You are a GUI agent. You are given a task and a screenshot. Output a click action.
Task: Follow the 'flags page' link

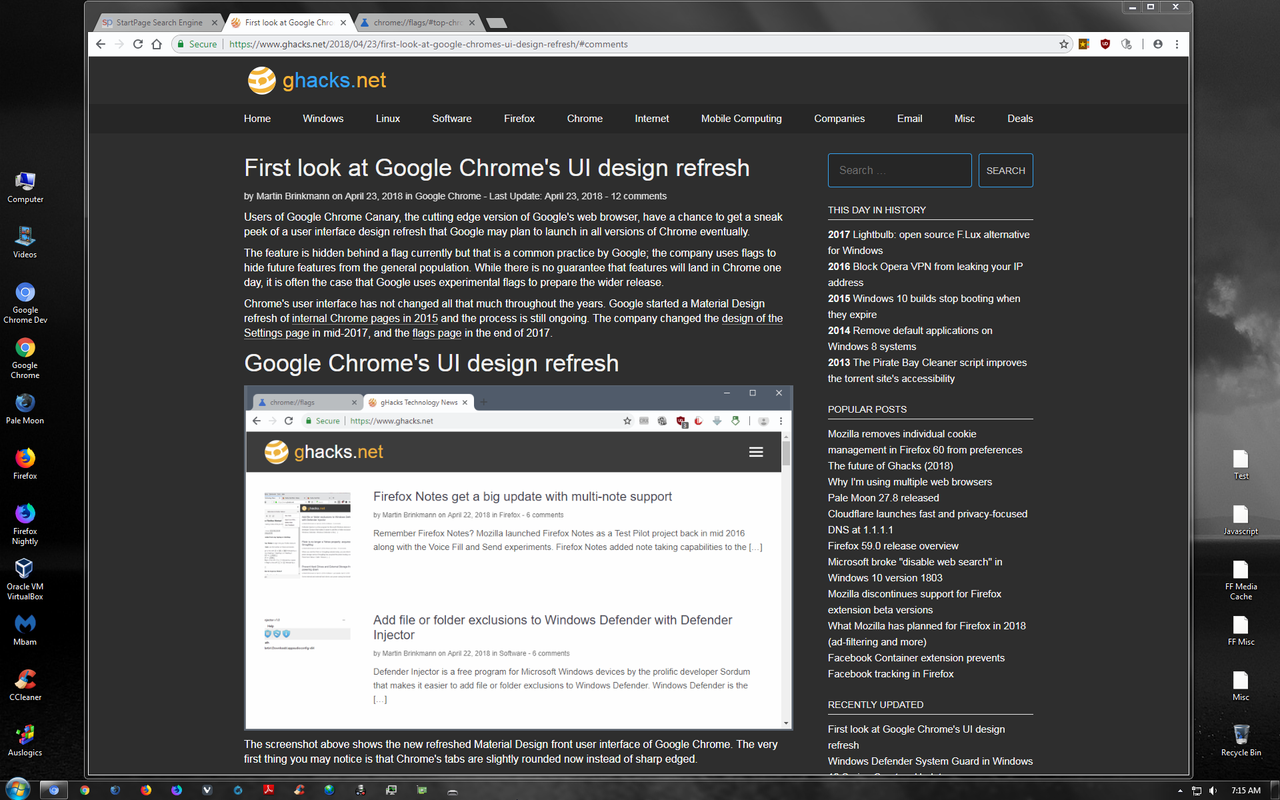(437, 333)
